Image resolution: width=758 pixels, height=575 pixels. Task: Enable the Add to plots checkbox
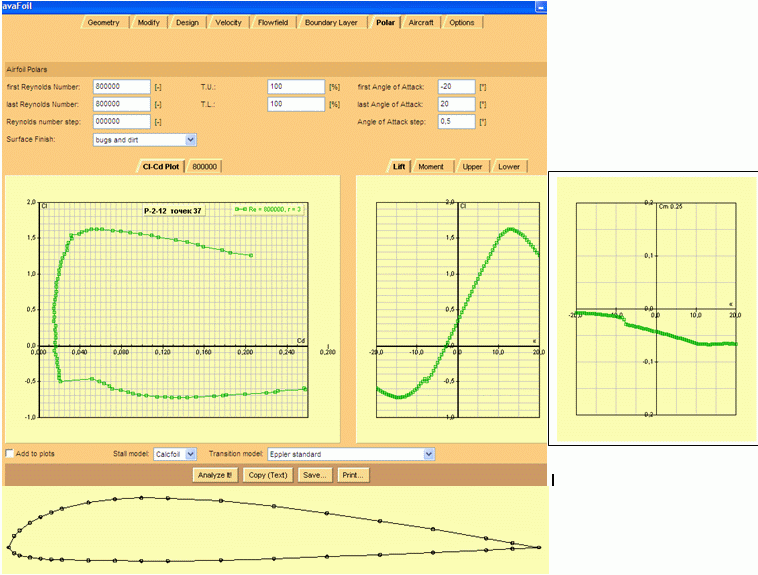(10, 453)
